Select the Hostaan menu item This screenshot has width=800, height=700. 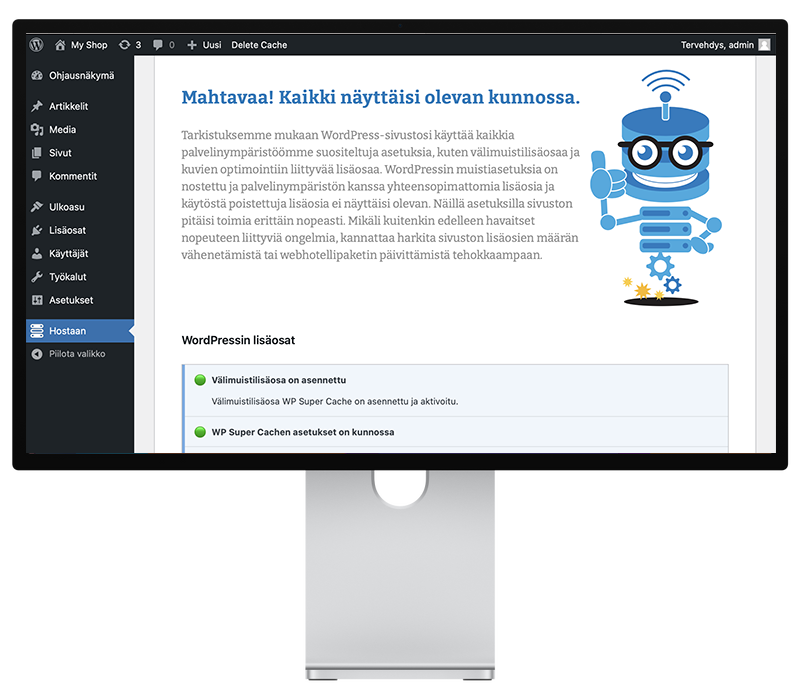click(x=80, y=331)
